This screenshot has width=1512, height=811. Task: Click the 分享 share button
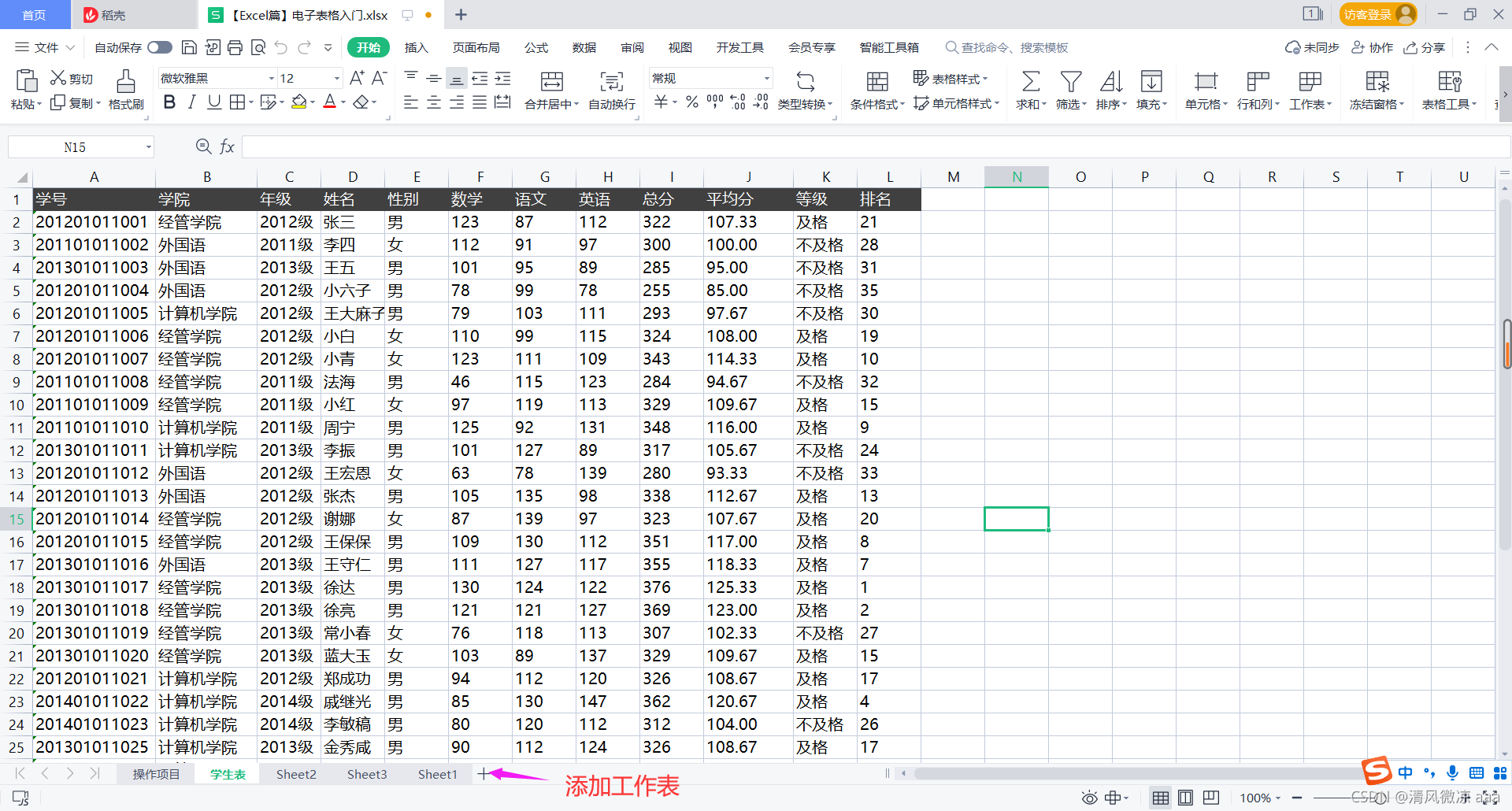click(x=1425, y=47)
